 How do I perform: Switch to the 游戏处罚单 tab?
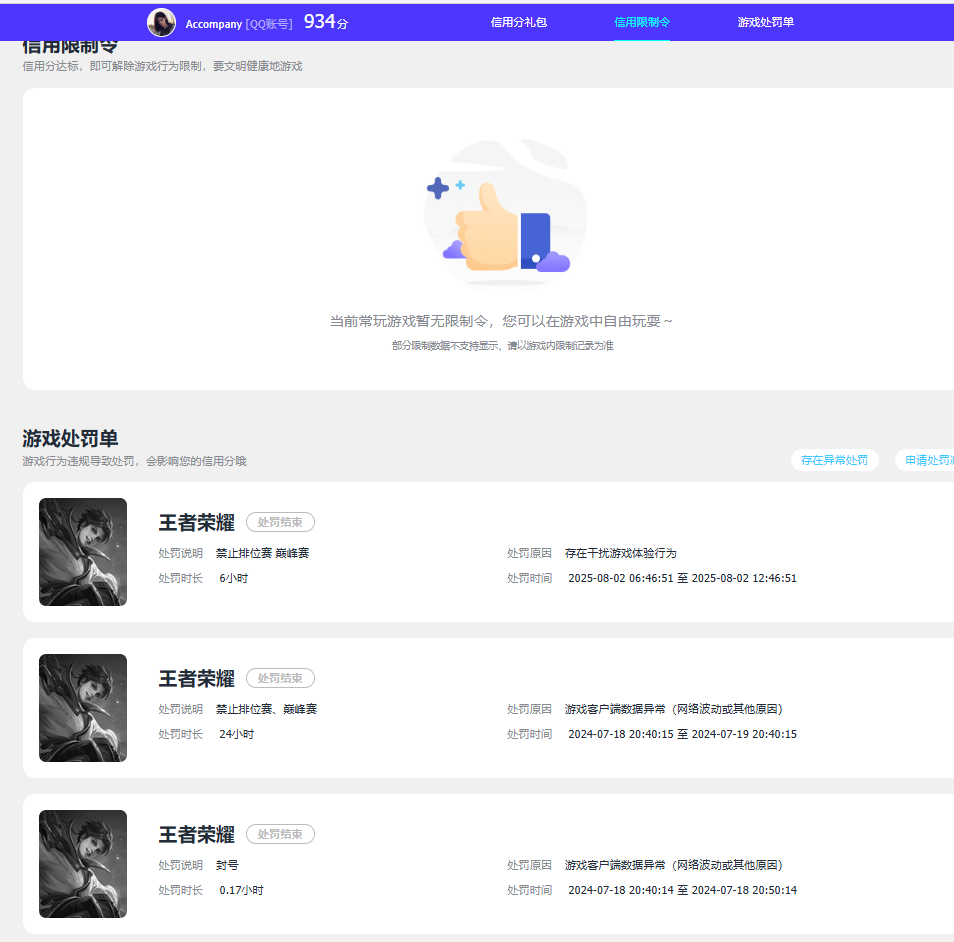(767, 22)
